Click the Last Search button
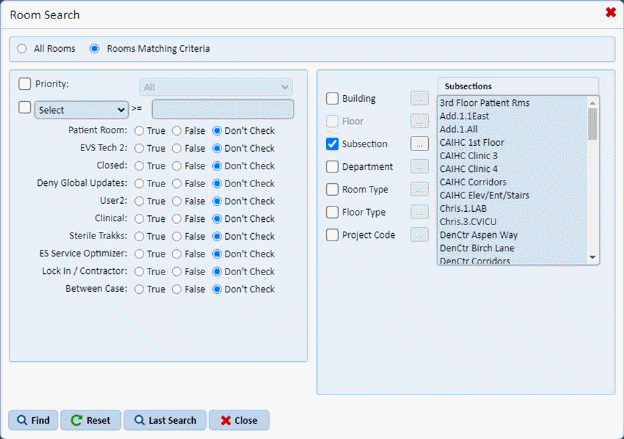The image size is (624, 439). pos(165,420)
